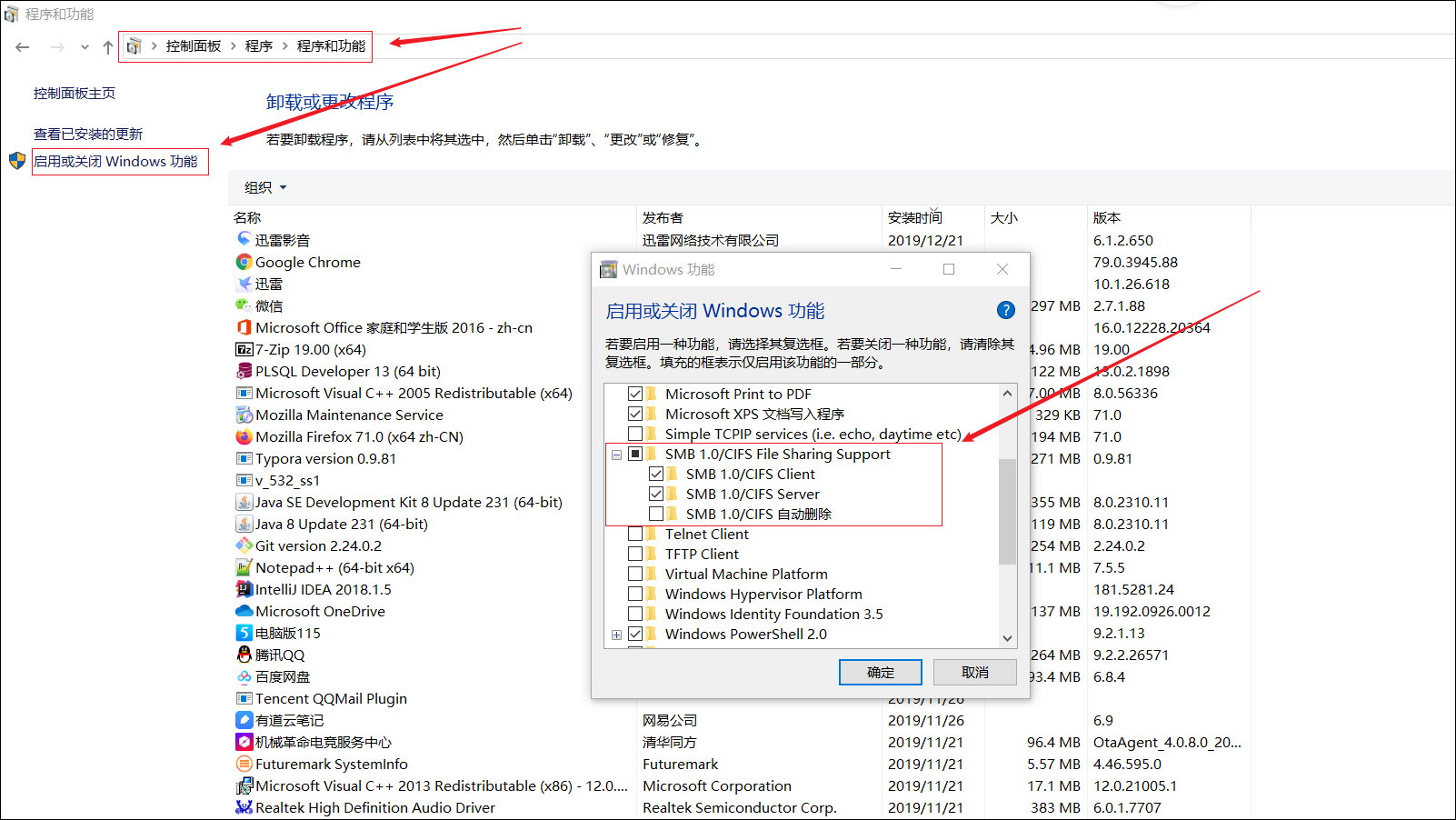Image resolution: width=1456 pixels, height=820 pixels.
Task: Click scroll-down arrow in features list
Action: point(1007,638)
